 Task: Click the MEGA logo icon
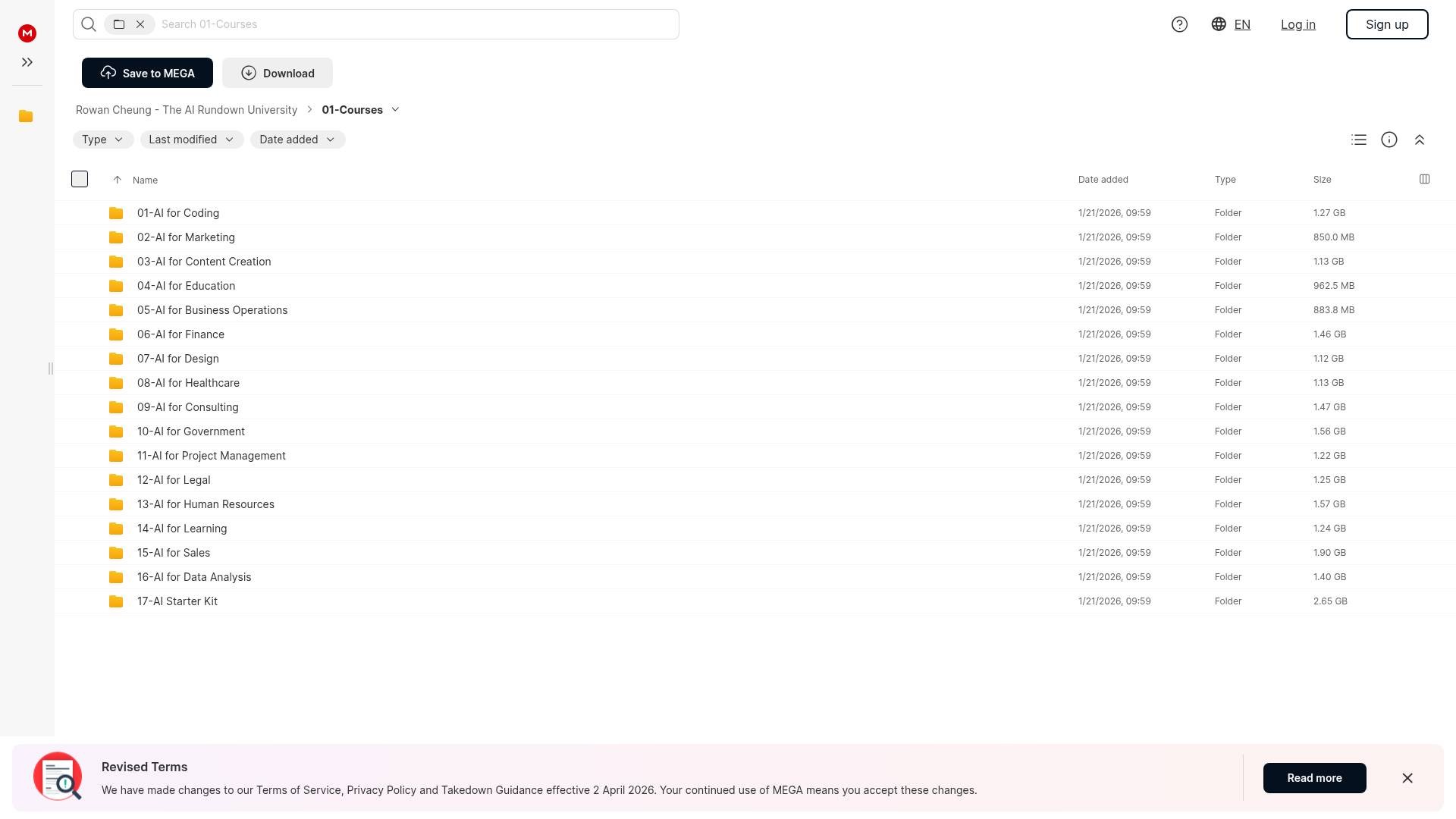tap(27, 33)
